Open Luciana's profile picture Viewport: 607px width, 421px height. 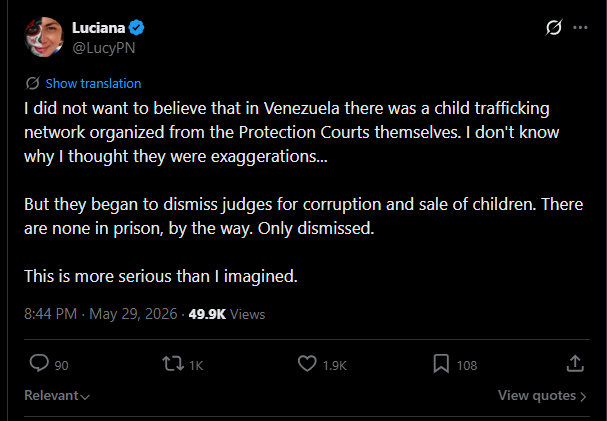click(x=44, y=37)
